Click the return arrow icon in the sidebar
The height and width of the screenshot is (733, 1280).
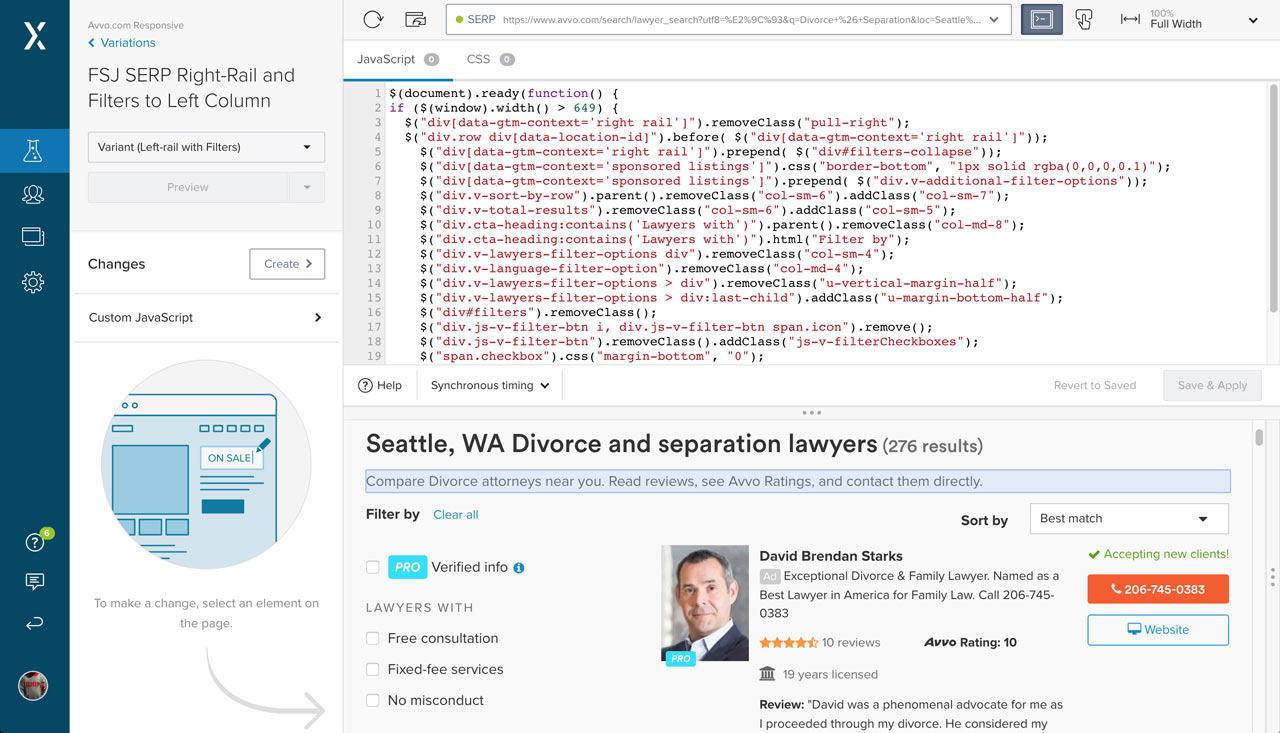tap(33, 623)
